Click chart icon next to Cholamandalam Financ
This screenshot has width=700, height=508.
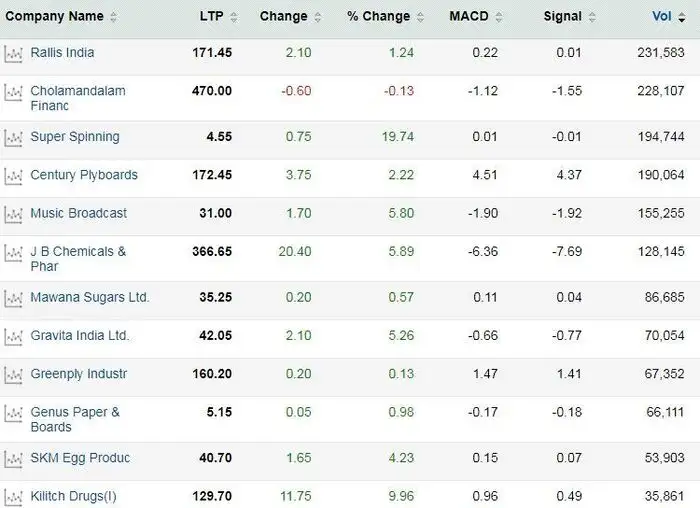(x=13, y=92)
